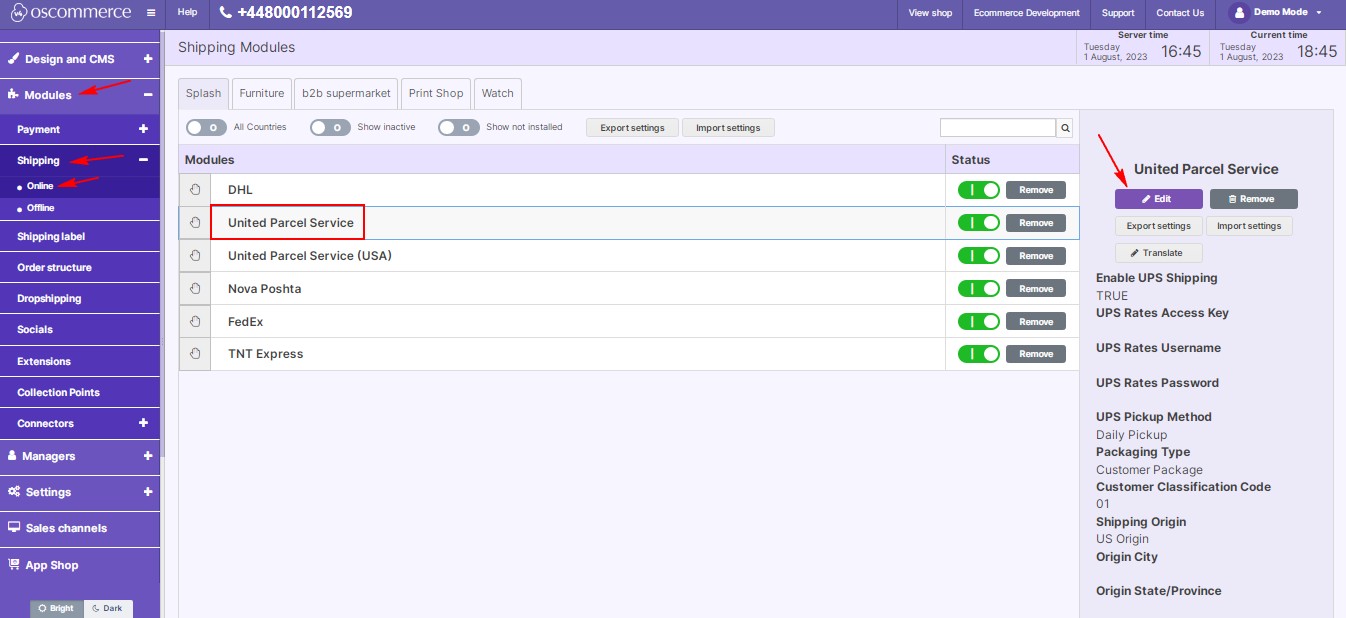Screen dimensions: 1346x618
Task: Disable the Nova Poshta status switch
Action: click(x=979, y=288)
